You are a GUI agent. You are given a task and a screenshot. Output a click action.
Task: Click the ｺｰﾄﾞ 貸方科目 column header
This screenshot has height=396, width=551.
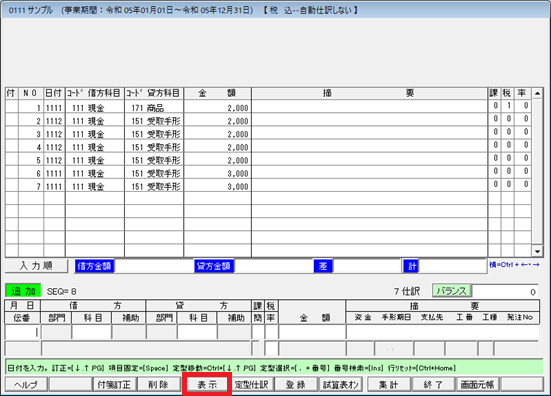(154, 93)
